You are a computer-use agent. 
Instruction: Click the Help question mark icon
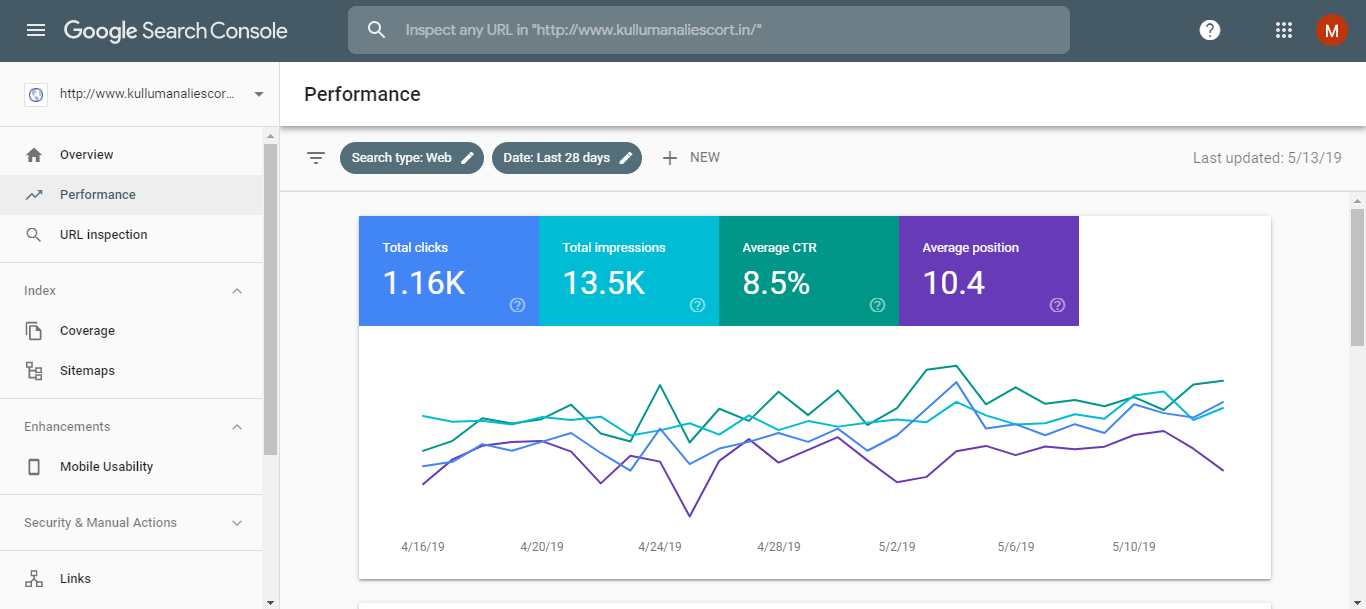coord(1210,30)
